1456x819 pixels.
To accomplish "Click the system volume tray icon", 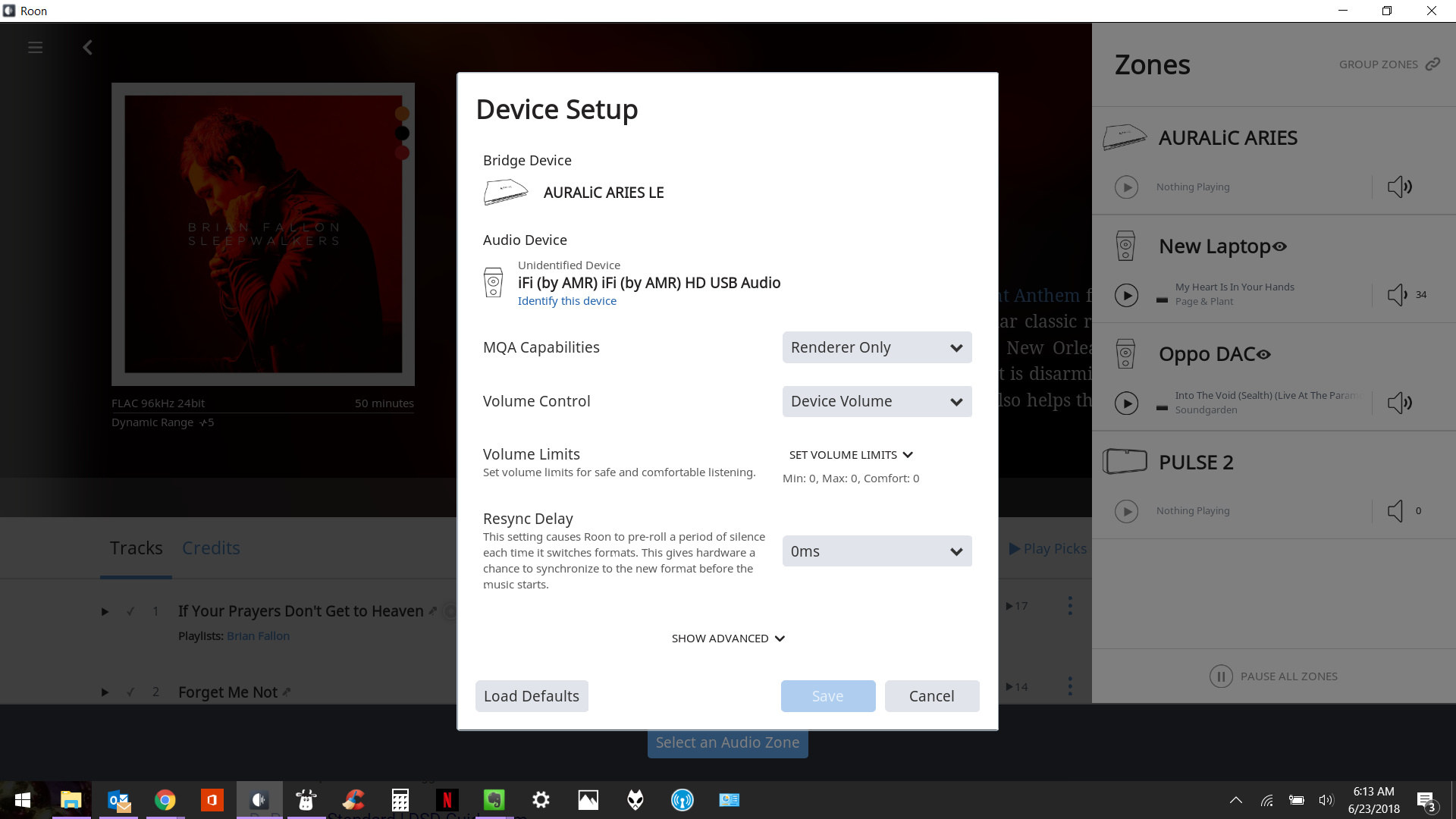I will pyautogui.click(x=1326, y=800).
